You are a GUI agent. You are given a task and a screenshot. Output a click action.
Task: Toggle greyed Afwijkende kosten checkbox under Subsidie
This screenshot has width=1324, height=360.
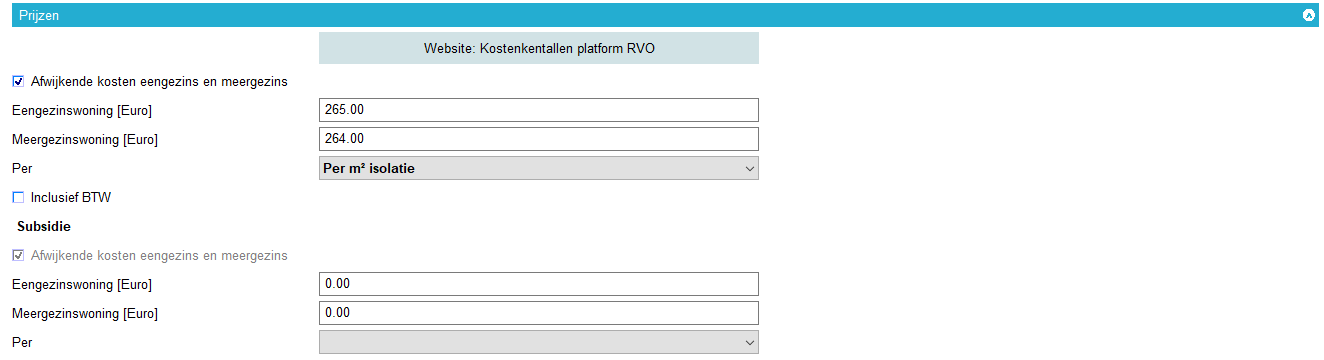[18, 256]
